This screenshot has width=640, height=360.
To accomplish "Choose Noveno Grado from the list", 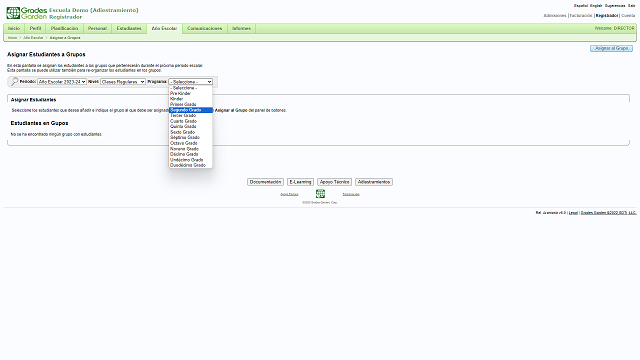I will tap(191, 149).
